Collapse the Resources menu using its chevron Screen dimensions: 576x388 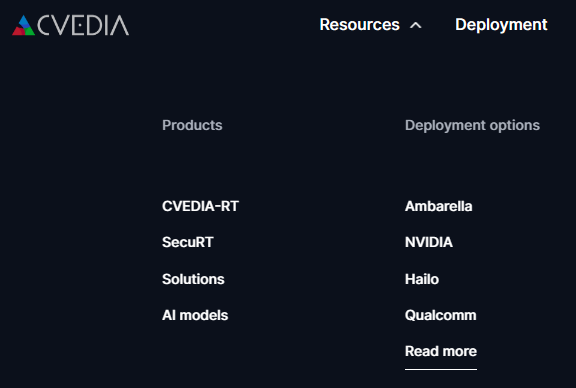click(415, 25)
